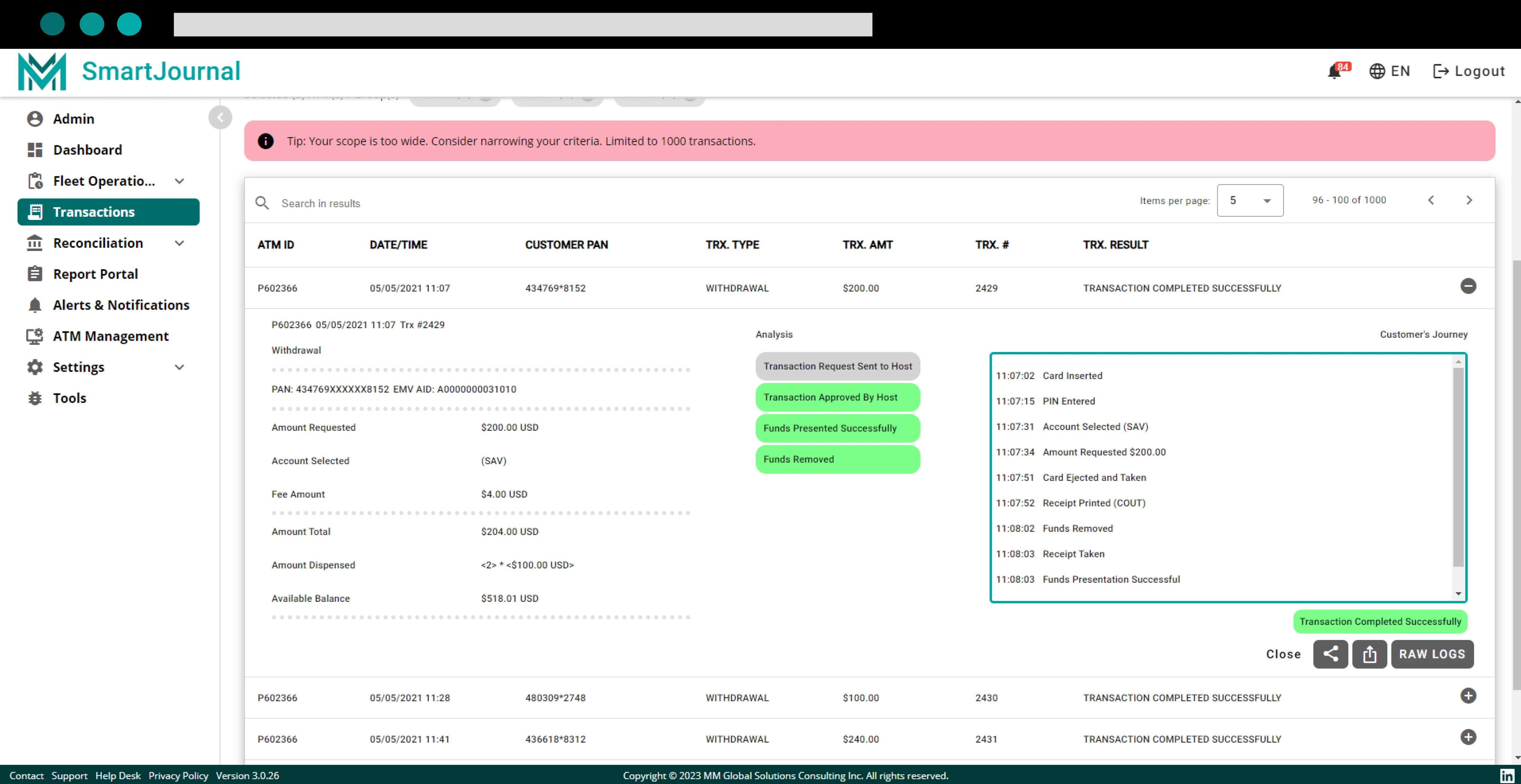Open the Support footer link
Screen dimensions: 1521x784
(x=69, y=776)
